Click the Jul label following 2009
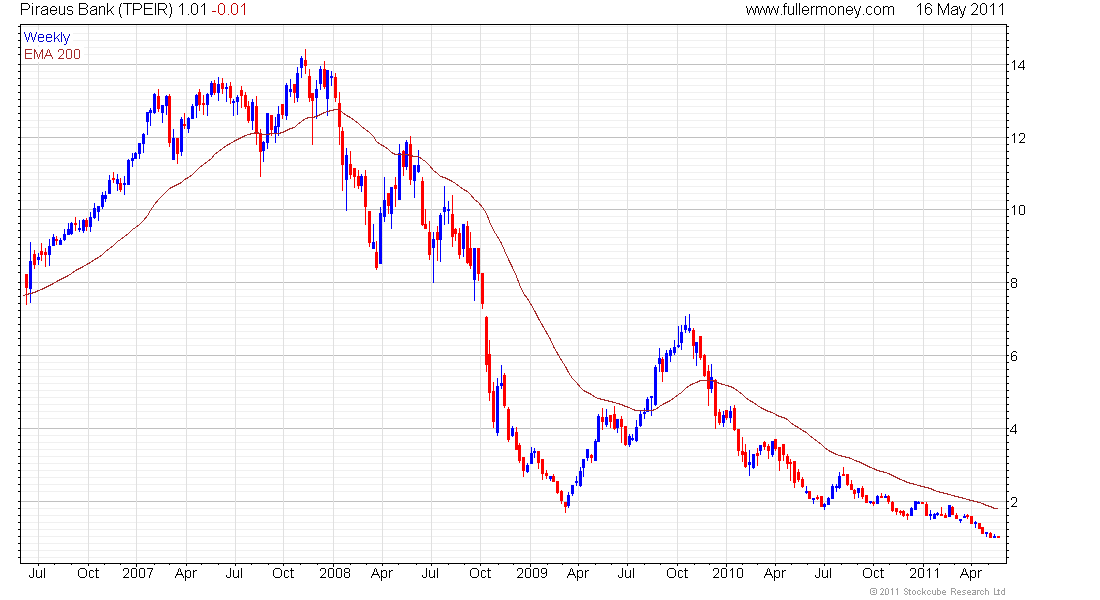Image resolution: width=1100 pixels, height=600 pixels. click(x=626, y=573)
